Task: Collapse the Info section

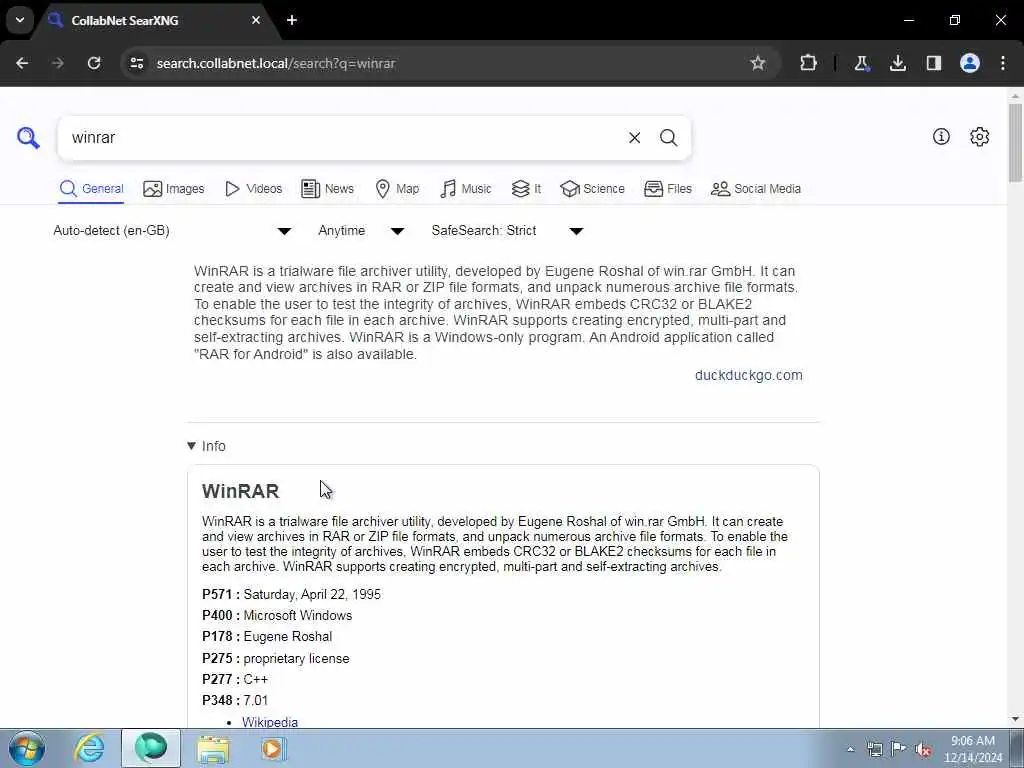Action: point(206,446)
